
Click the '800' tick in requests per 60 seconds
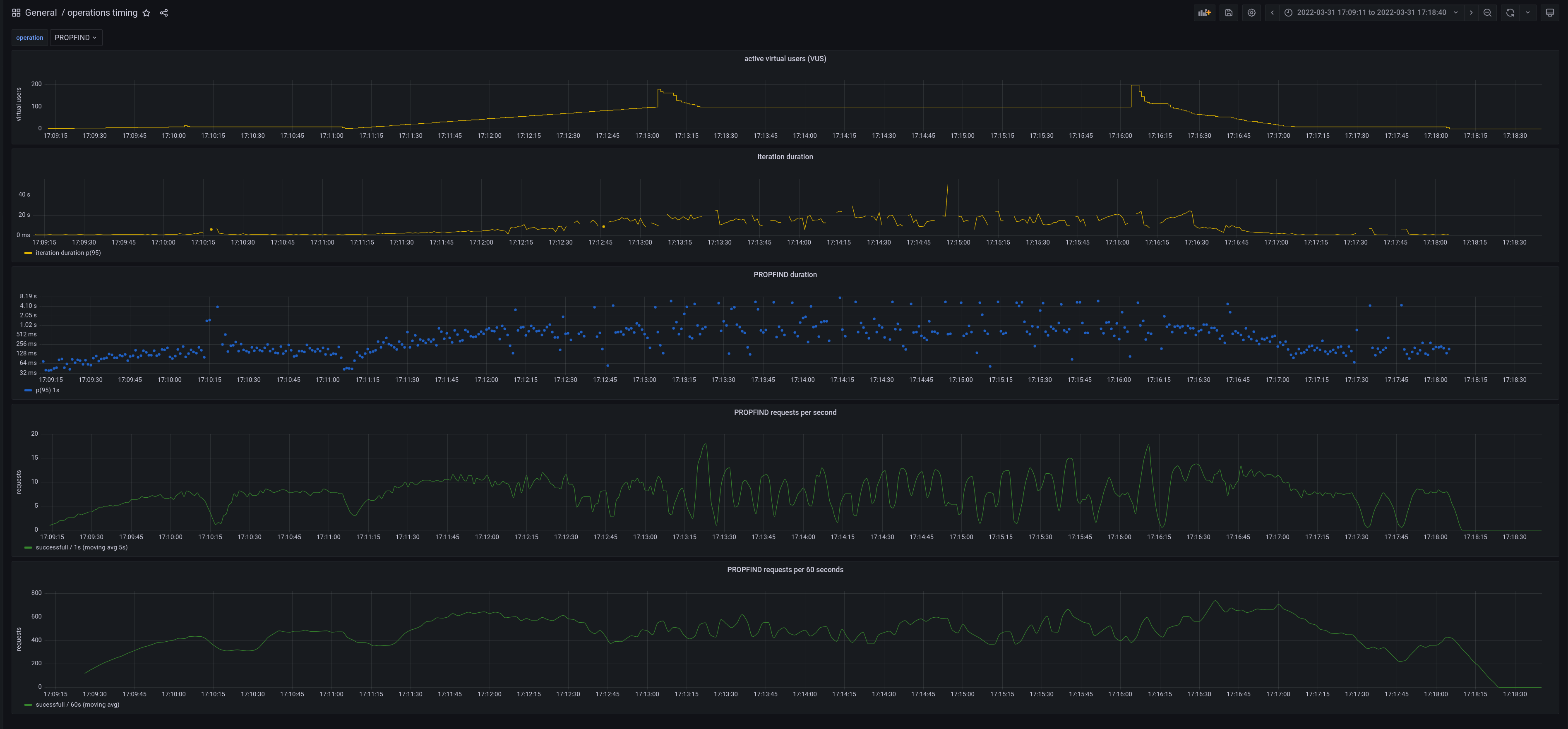(36, 593)
